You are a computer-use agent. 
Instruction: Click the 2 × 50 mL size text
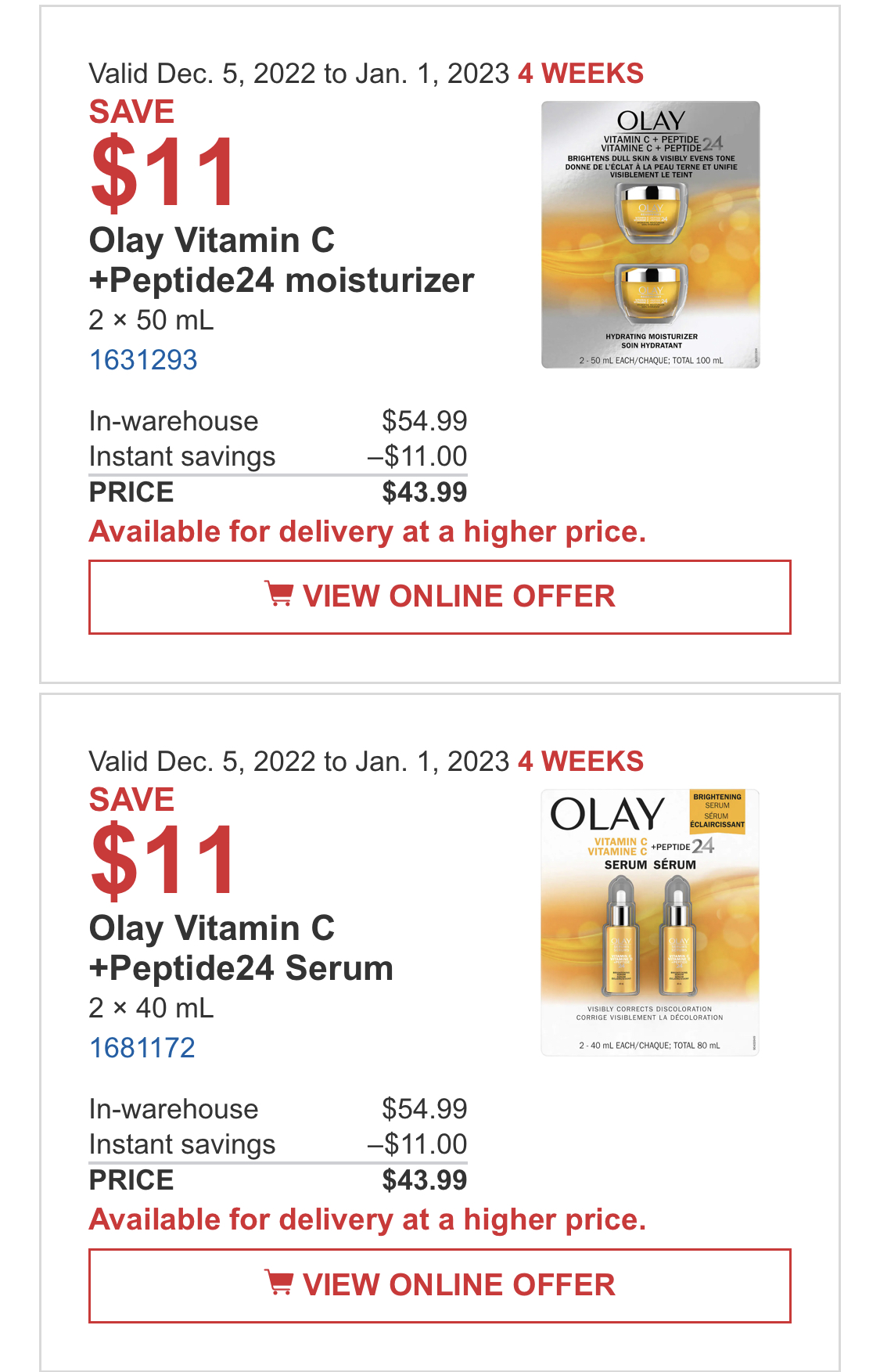click(x=151, y=320)
